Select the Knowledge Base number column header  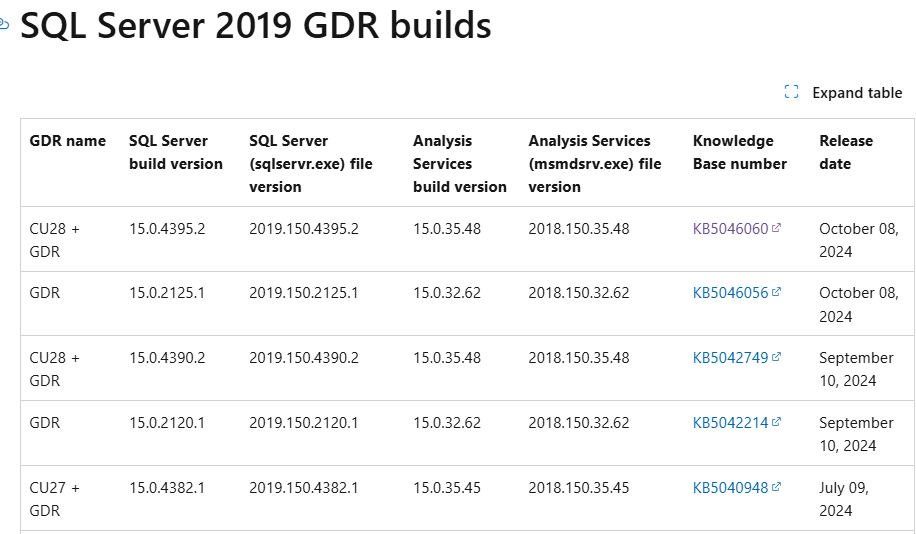tap(740, 152)
